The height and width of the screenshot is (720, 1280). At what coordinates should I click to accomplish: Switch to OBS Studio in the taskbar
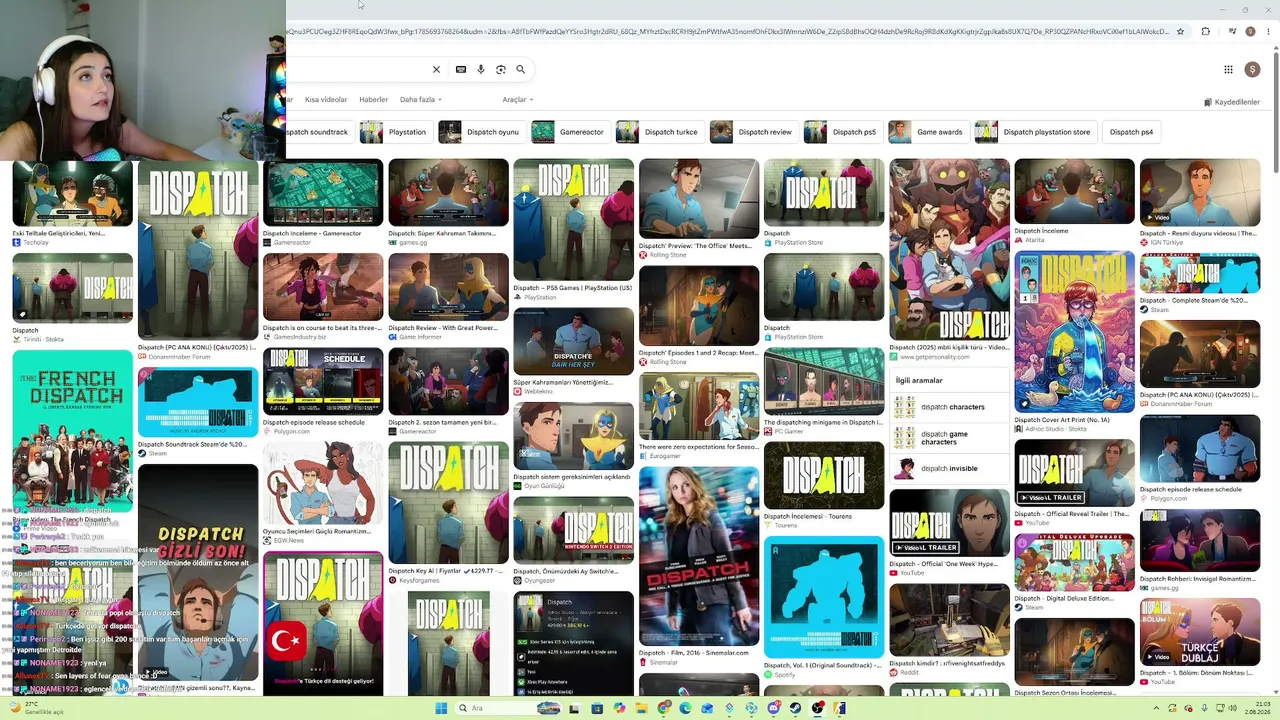click(818, 708)
